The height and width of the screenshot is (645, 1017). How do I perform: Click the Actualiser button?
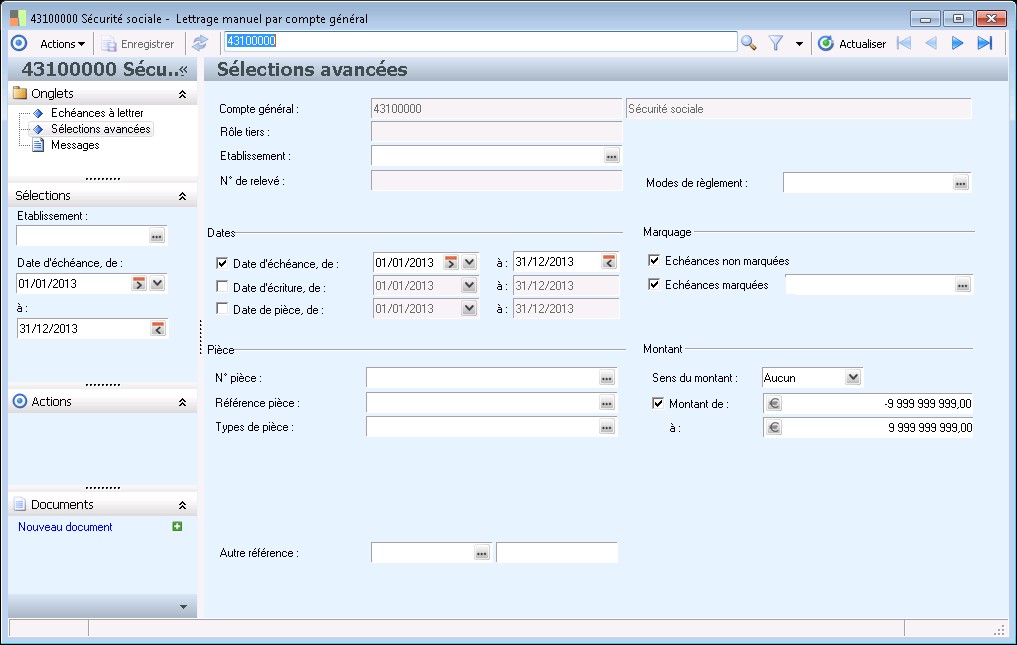[852, 43]
